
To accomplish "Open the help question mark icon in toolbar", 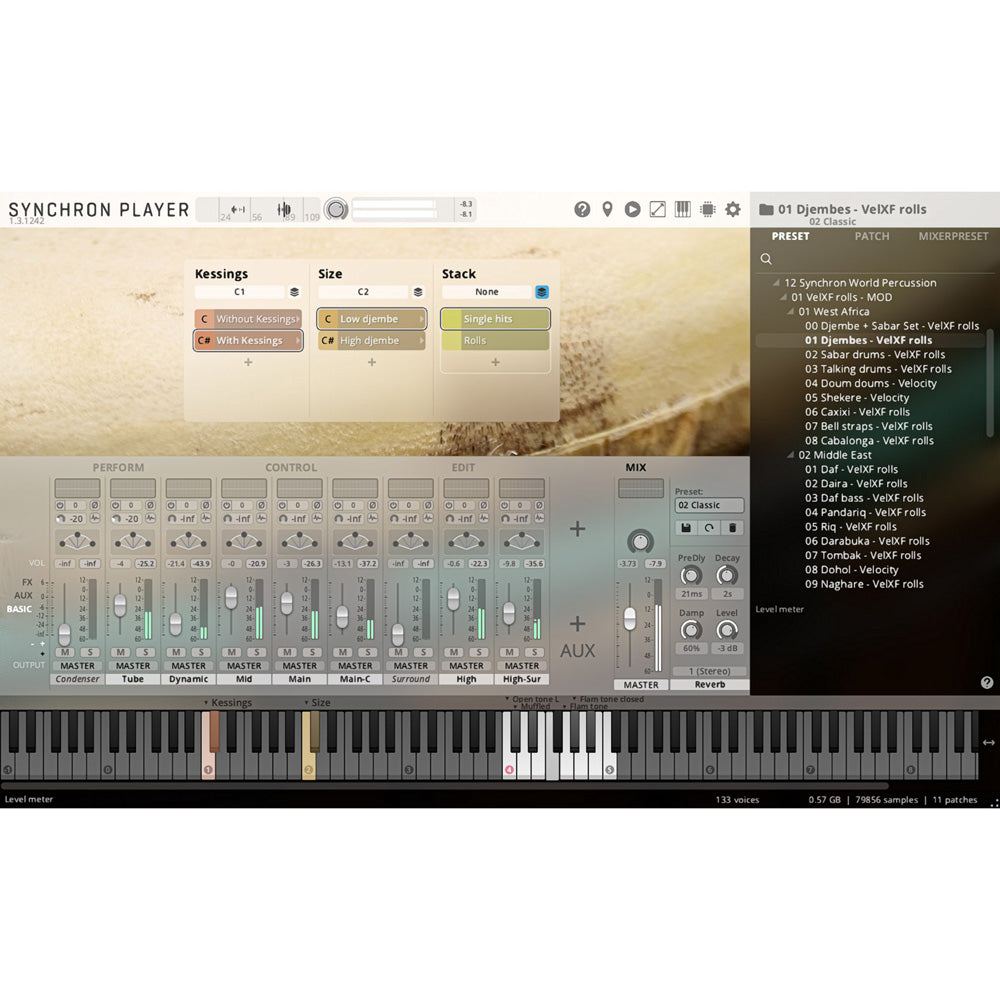I will tap(582, 209).
